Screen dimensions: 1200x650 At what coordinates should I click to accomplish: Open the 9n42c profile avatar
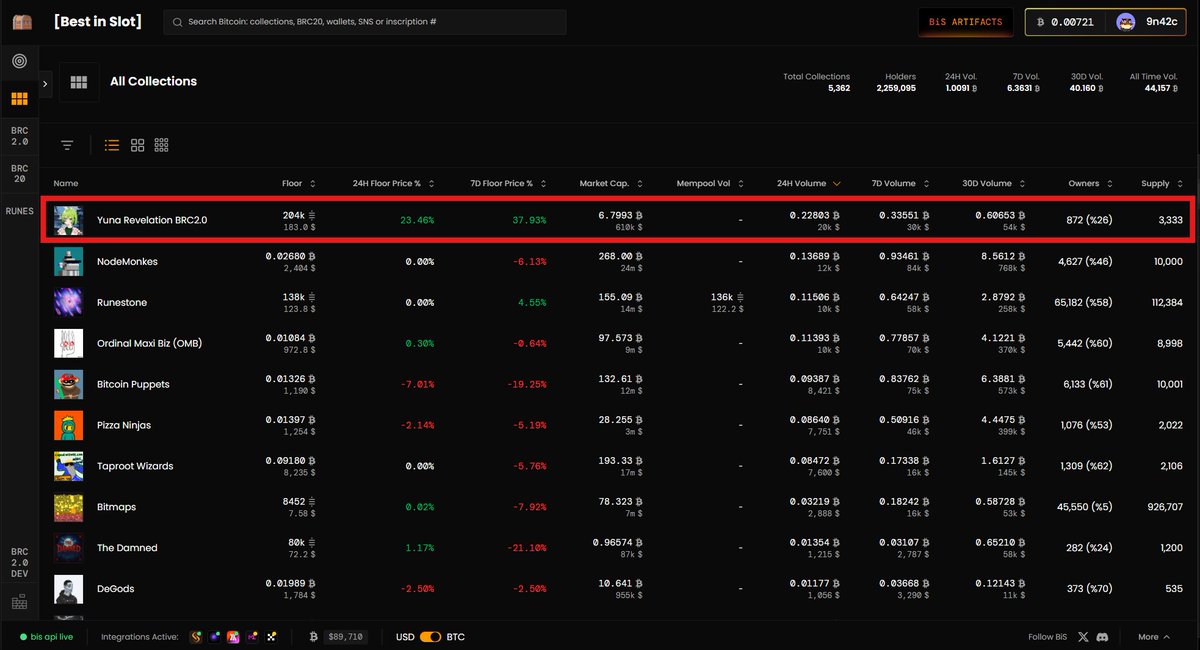(1126, 22)
